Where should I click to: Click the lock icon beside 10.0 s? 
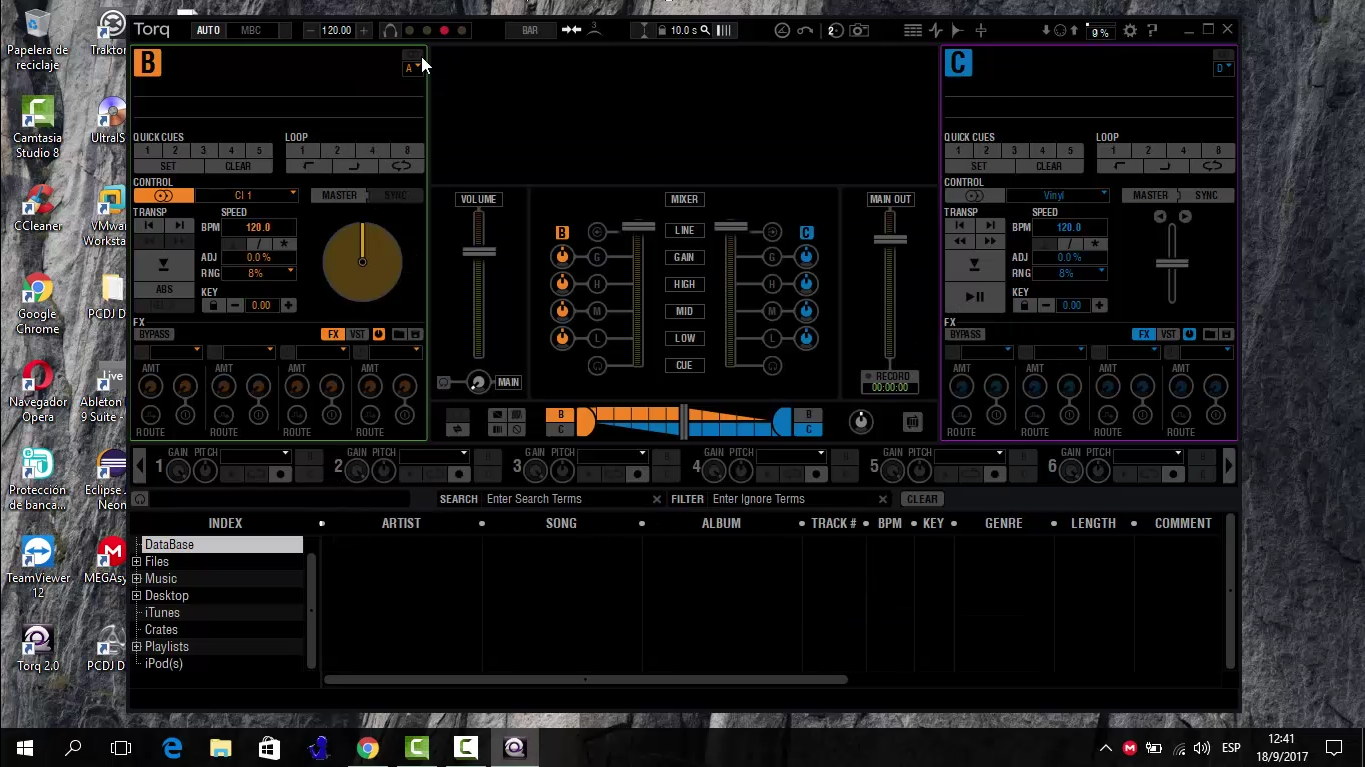(x=661, y=31)
